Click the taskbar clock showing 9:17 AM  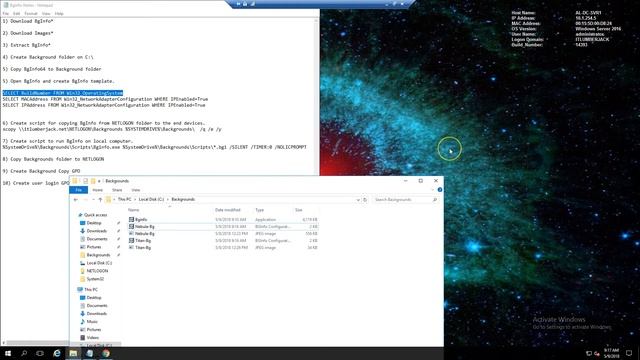(611, 353)
